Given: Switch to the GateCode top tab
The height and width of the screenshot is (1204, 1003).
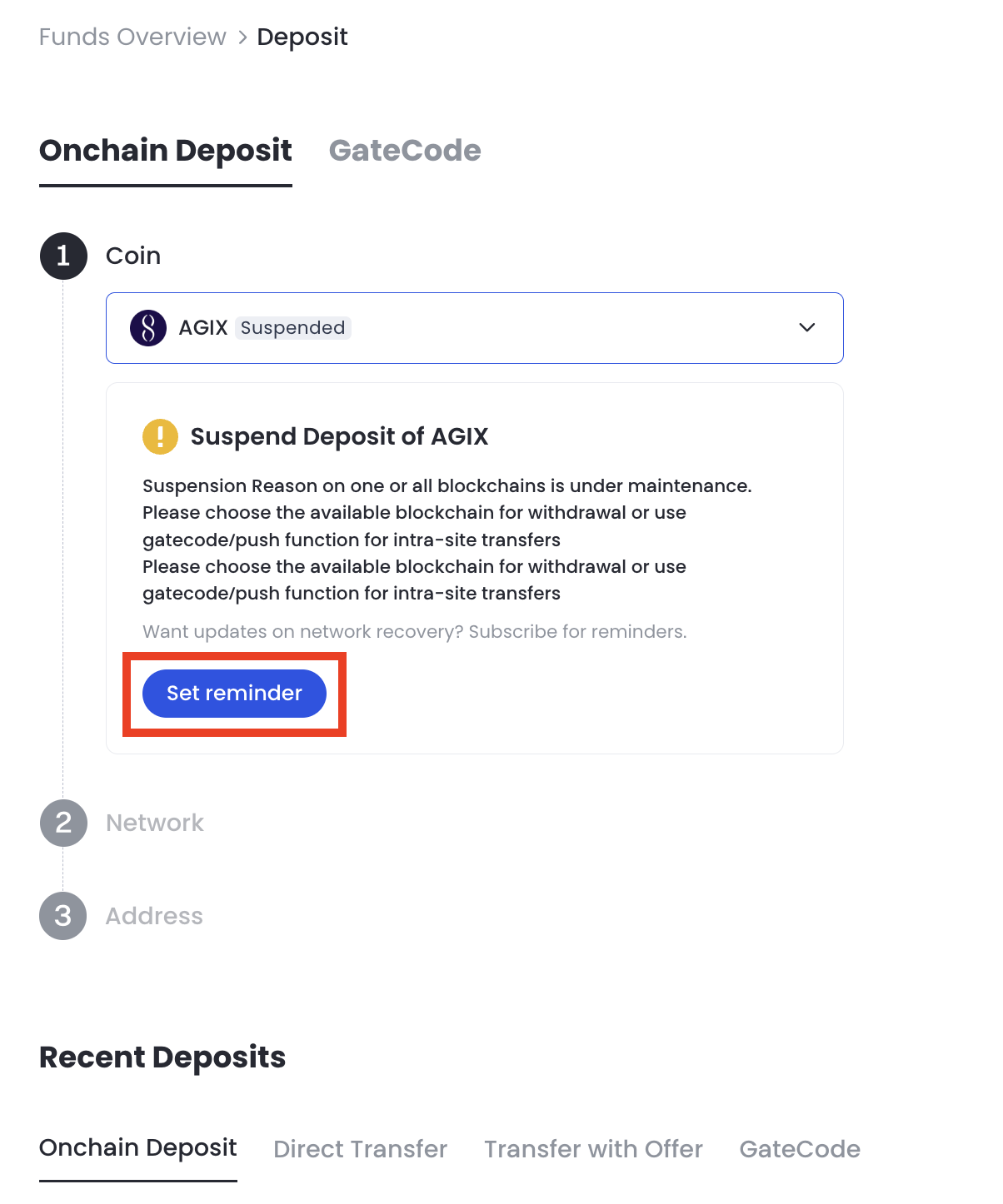Looking at the screenshot, I should point(405,151).
